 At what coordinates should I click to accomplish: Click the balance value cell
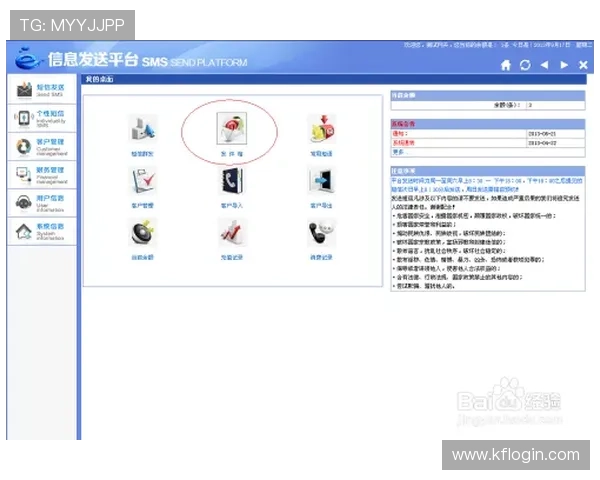[x=555, y=105]
